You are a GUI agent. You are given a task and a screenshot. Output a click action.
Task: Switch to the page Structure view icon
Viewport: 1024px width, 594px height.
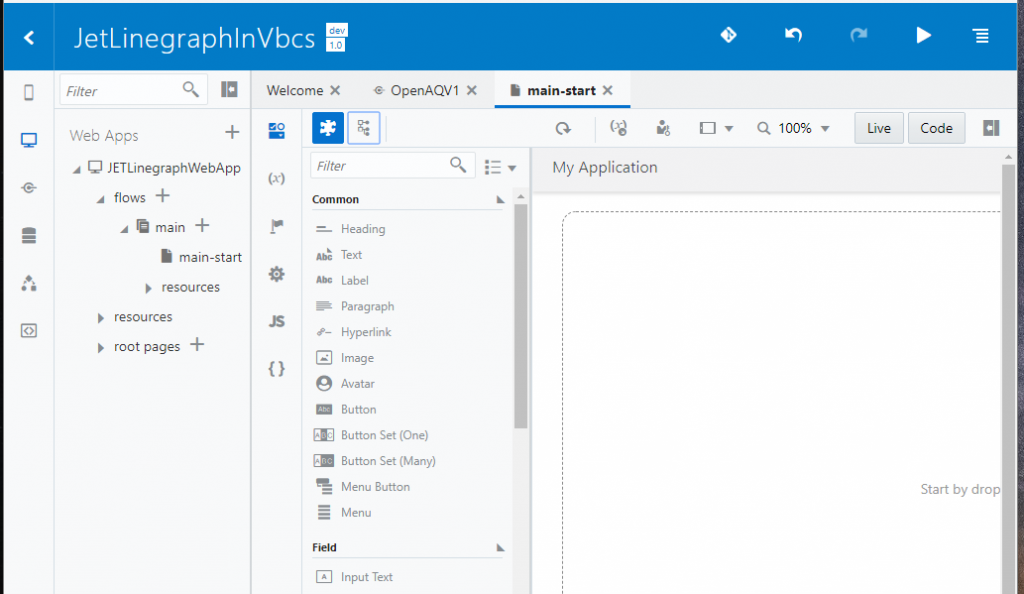pos(363,127)
